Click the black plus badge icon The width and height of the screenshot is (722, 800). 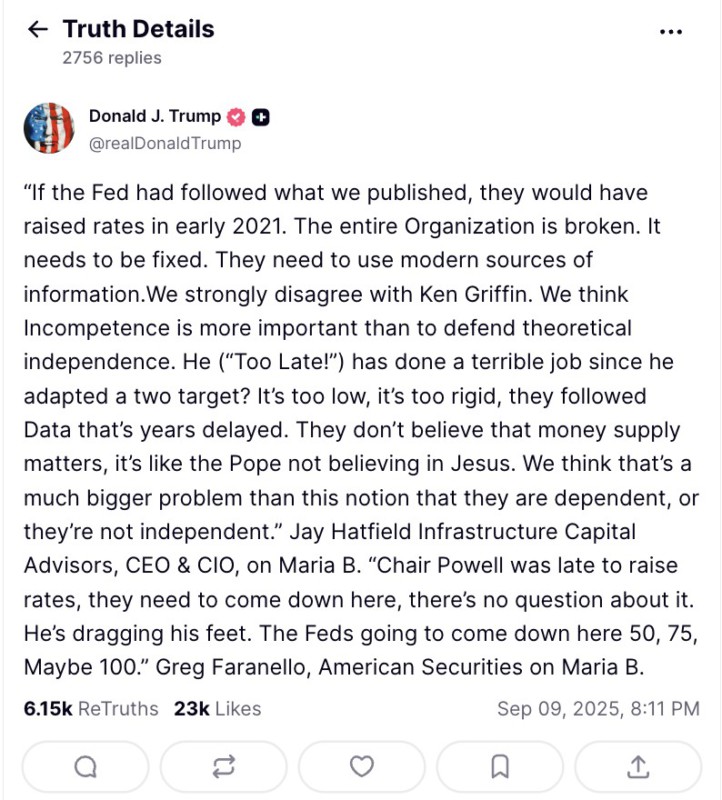point(261,117)
